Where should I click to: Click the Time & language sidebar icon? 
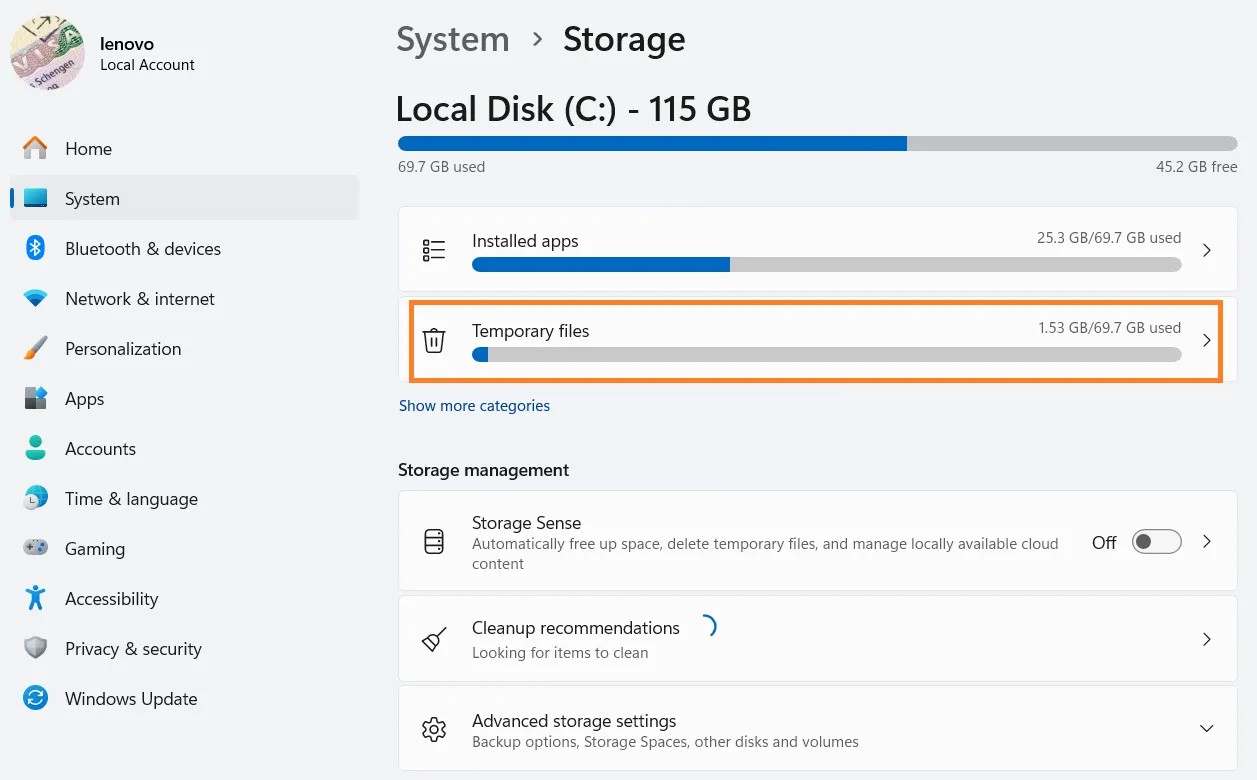pyautogui.click(x=36, y=498)
